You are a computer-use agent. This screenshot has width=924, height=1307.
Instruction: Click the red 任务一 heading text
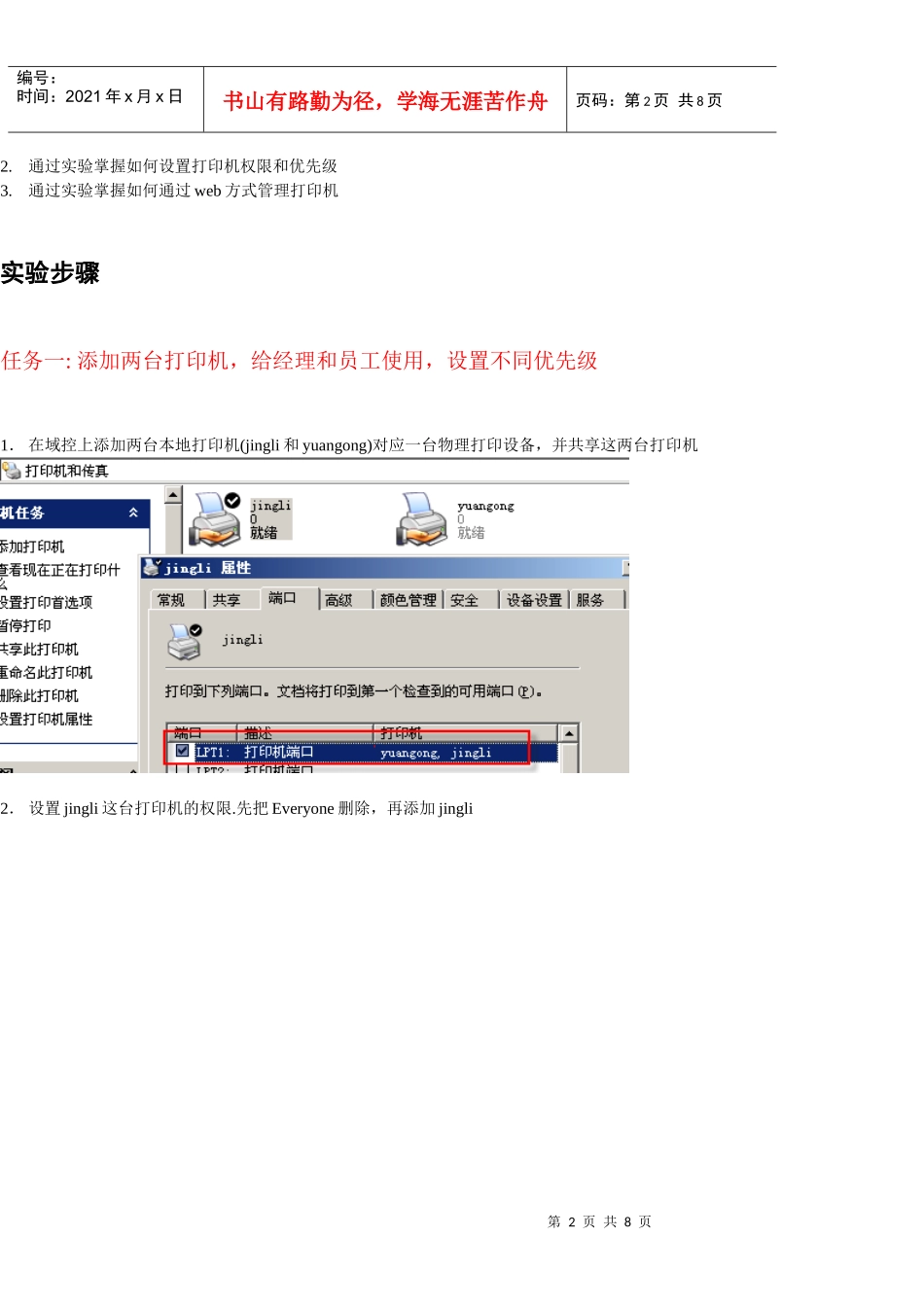tap(300, 361)
